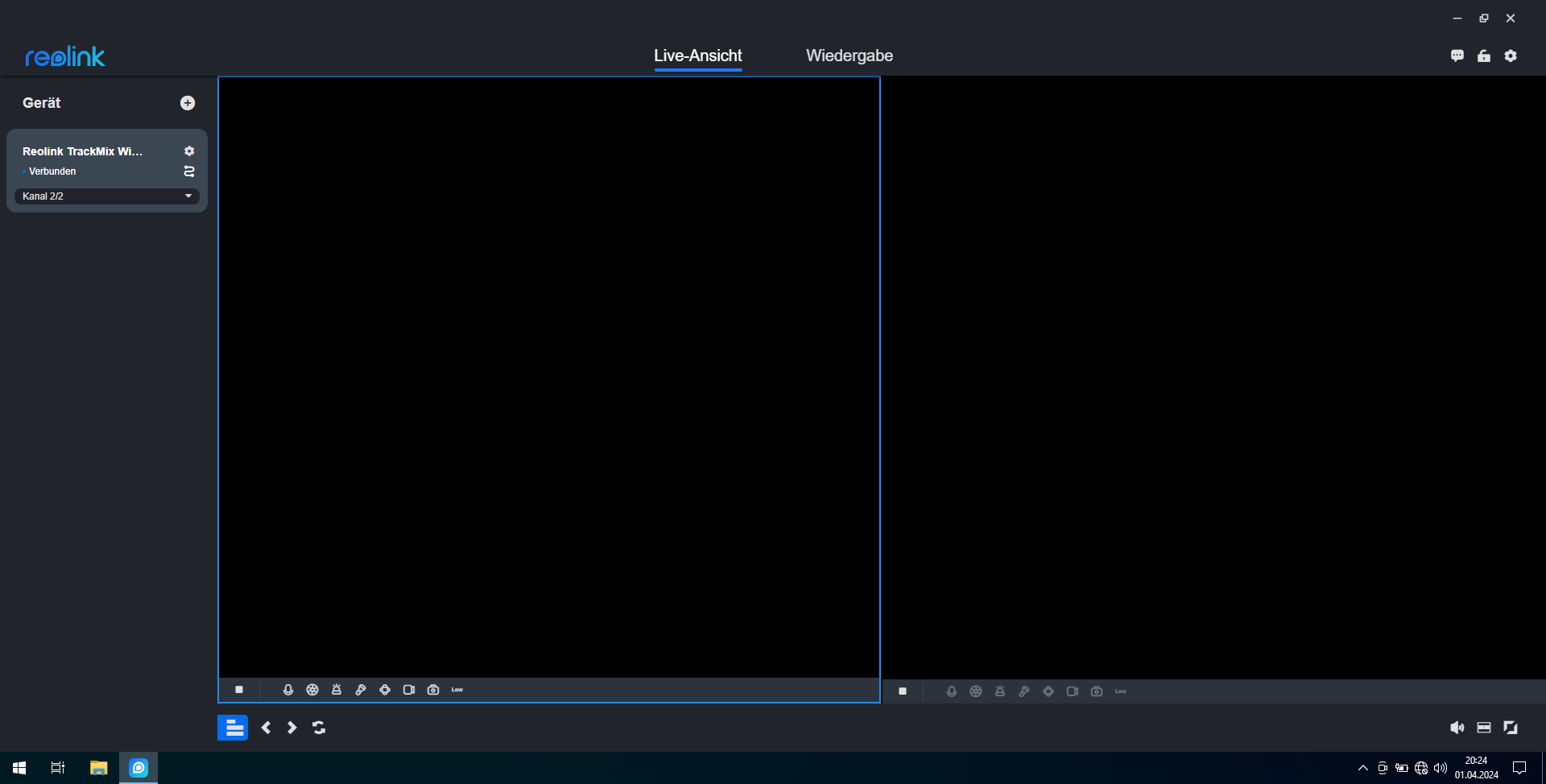
Task: Go to previous camera page
Action: pos(267,728)
